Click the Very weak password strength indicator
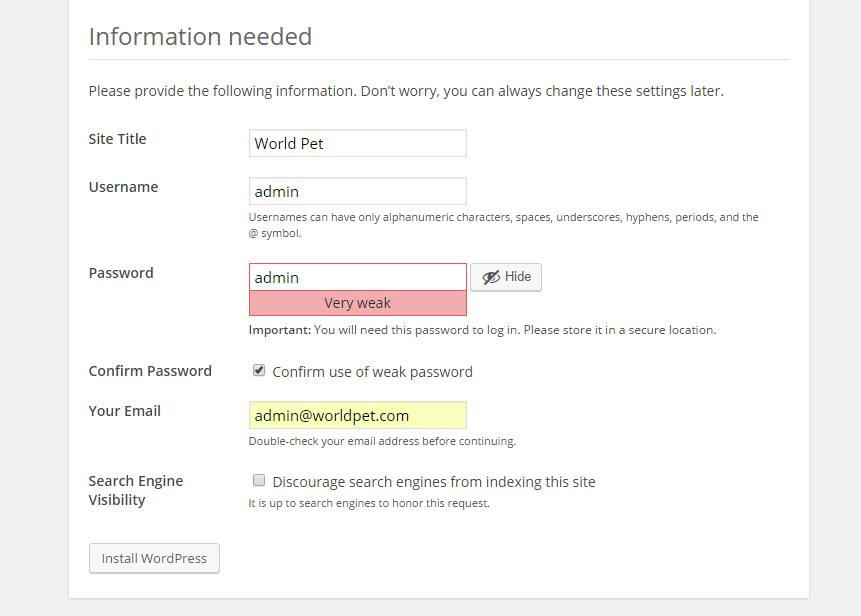The width and height of the screenshot is (861, 616). 357,303
